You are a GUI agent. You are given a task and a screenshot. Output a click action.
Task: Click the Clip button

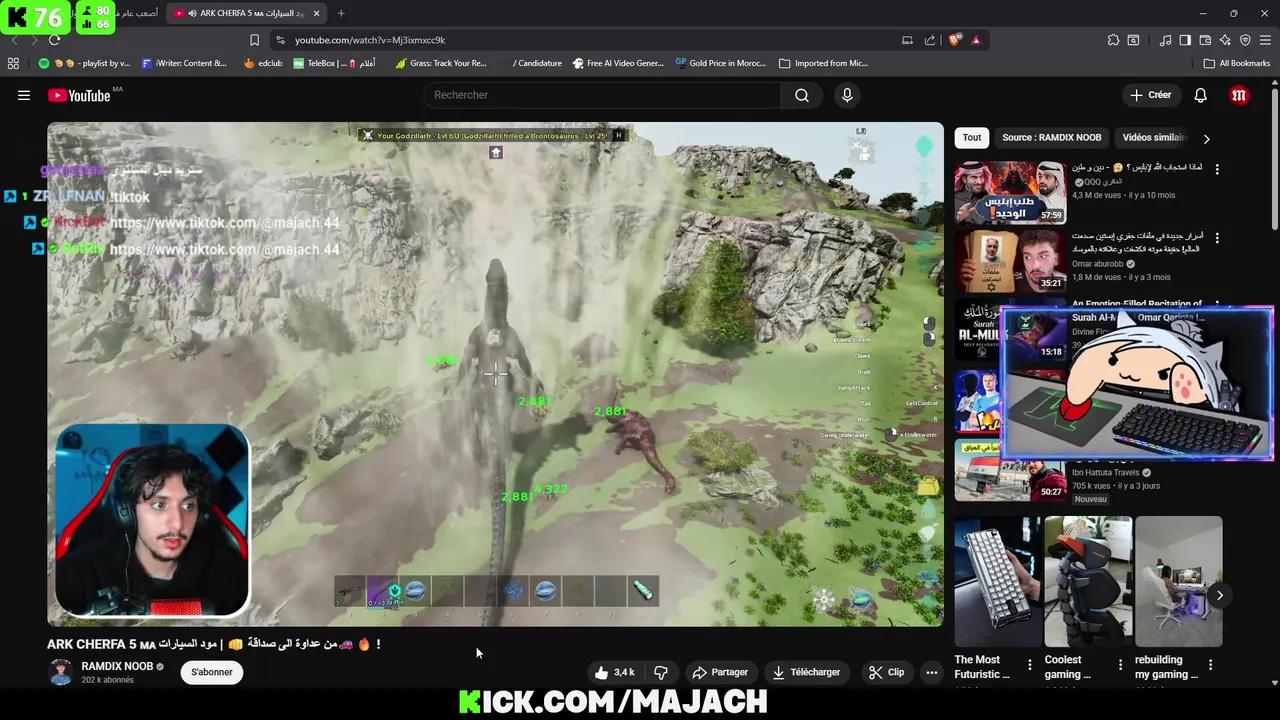click(x=887, y=672)
